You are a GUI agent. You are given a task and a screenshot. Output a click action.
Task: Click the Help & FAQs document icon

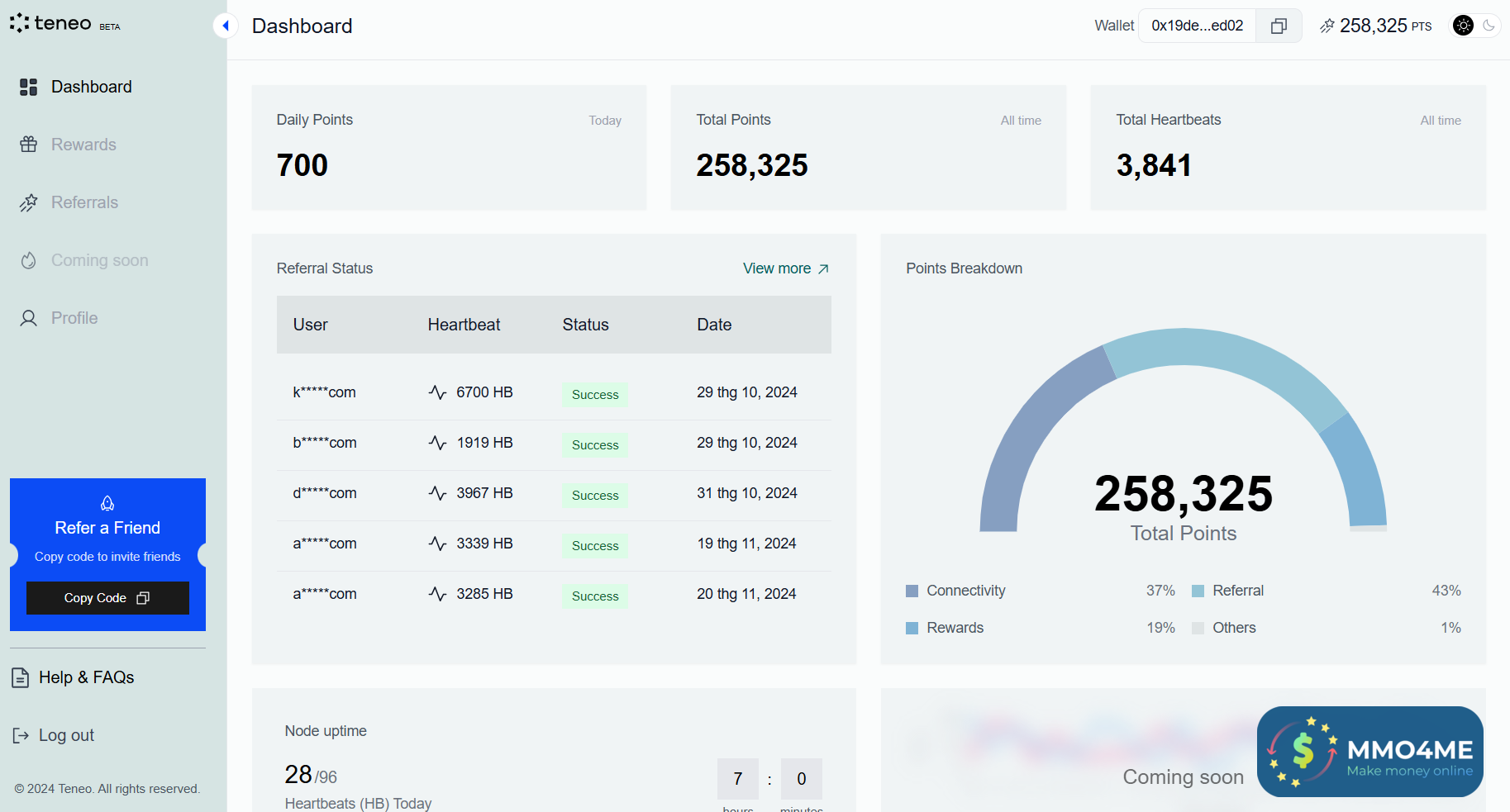point(21,677)
